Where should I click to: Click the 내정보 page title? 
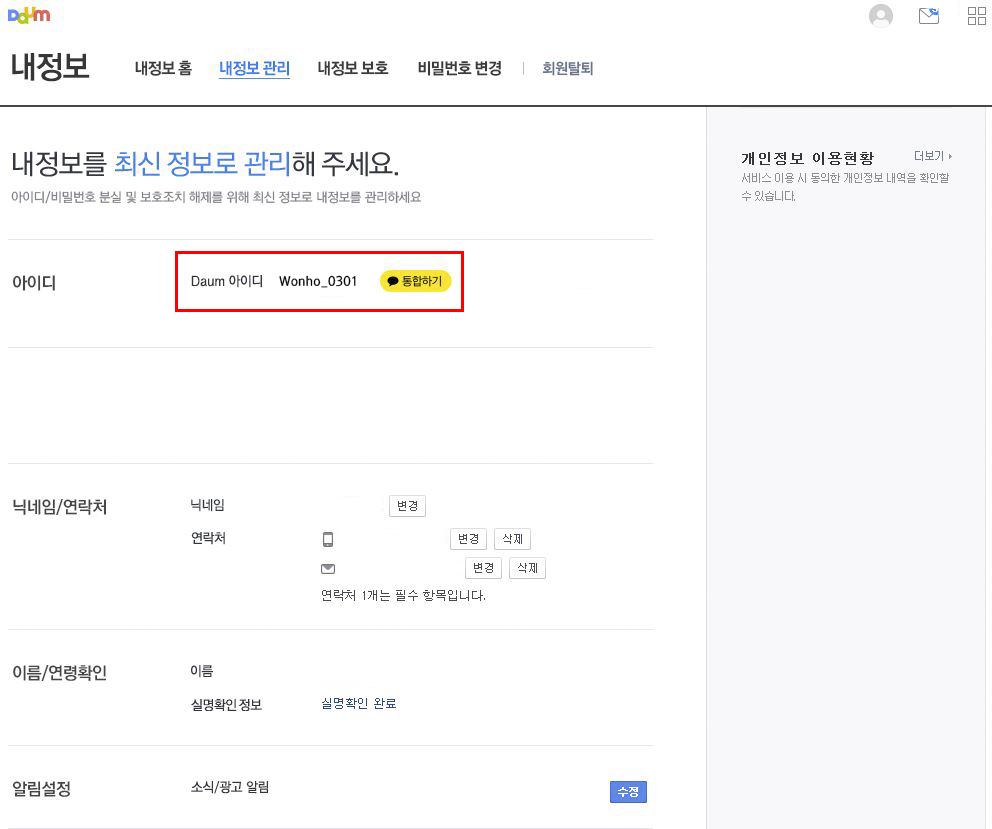(50, 66)
